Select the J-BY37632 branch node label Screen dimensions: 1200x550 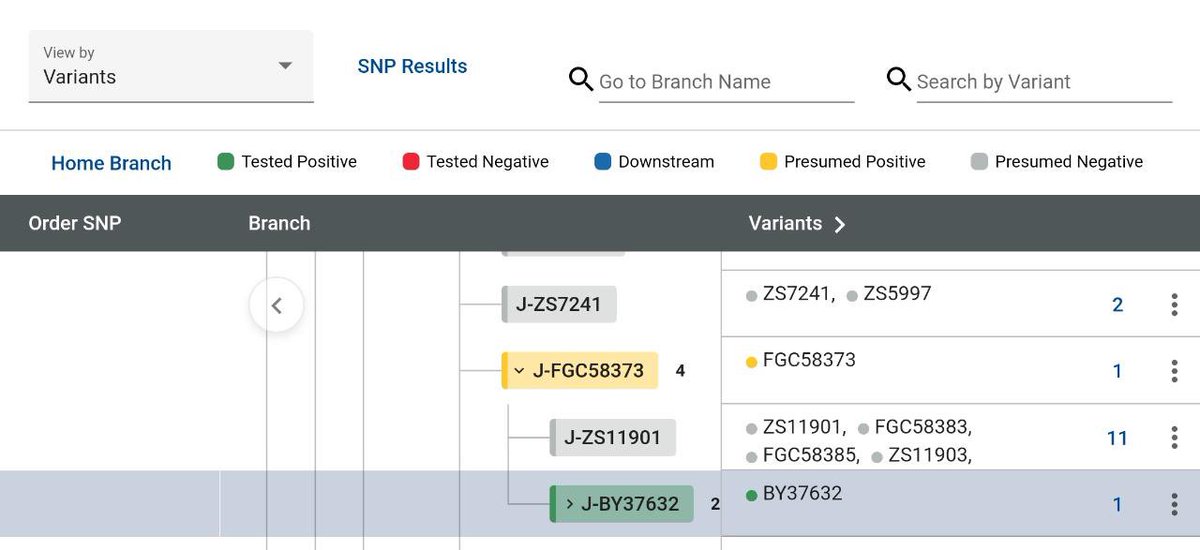click(x=630, y=504)
